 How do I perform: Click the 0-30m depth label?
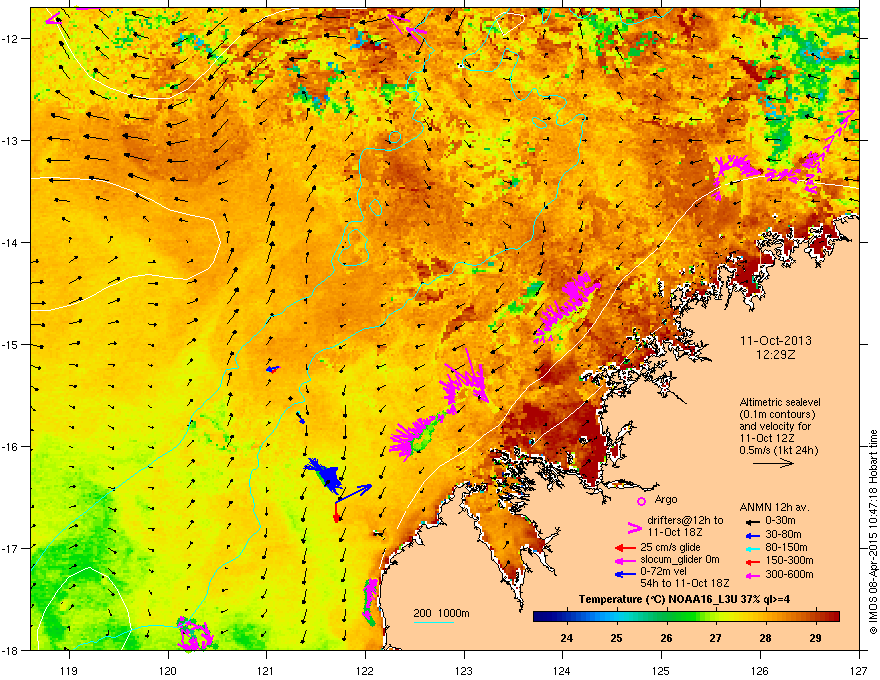tap(780, 521)
